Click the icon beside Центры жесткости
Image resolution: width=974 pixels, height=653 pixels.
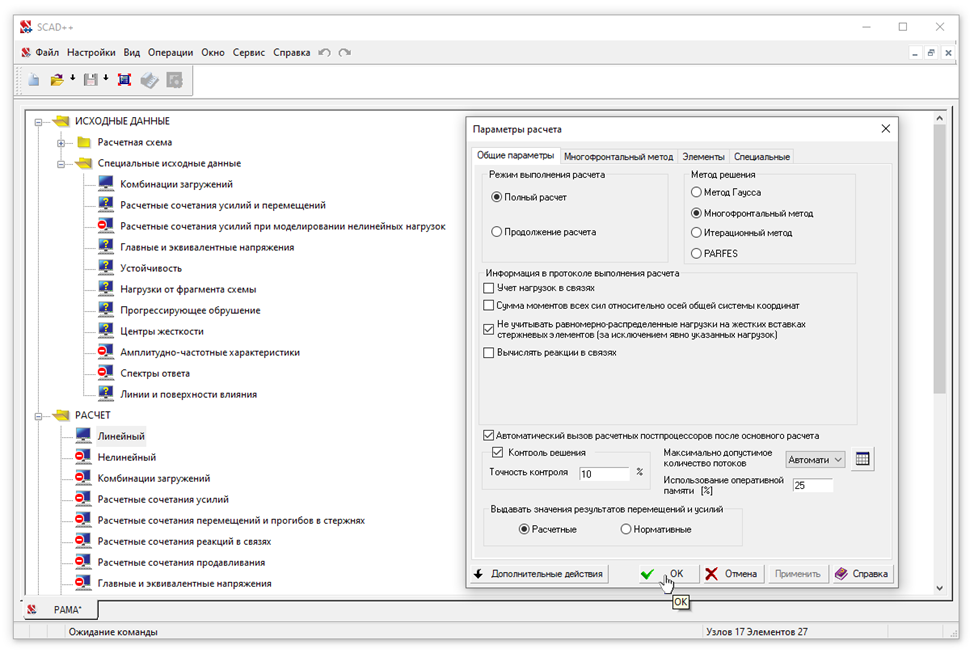[106, 331]
